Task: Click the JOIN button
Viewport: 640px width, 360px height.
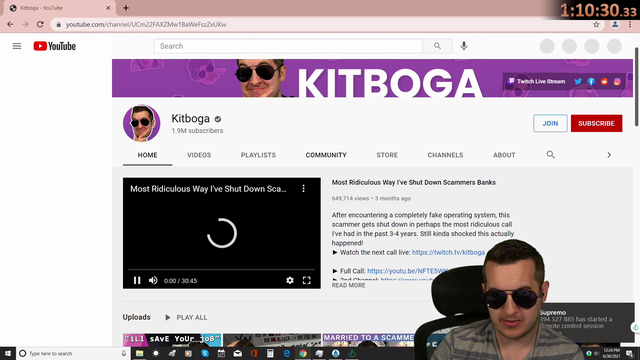Action: (550, 123)
